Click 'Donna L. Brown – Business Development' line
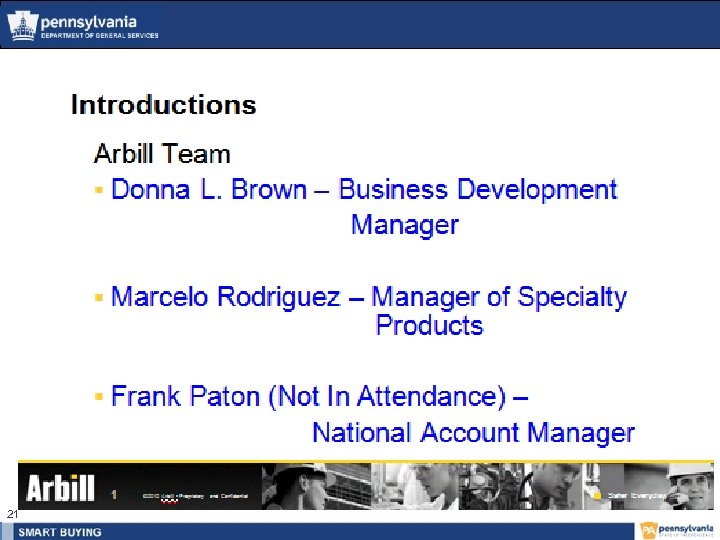 [364, 190]
